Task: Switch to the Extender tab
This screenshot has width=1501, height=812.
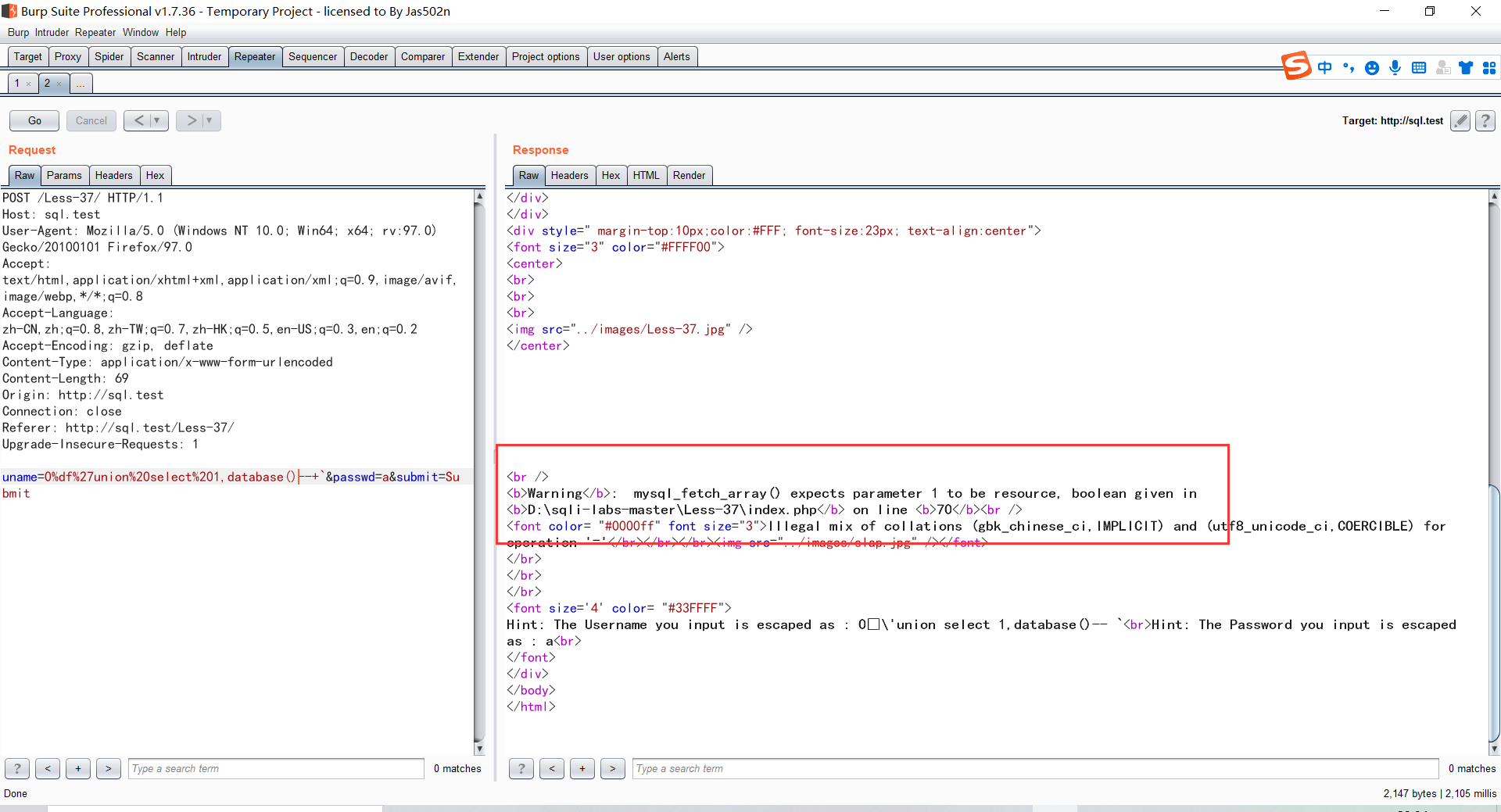Action: pos(478,57)
